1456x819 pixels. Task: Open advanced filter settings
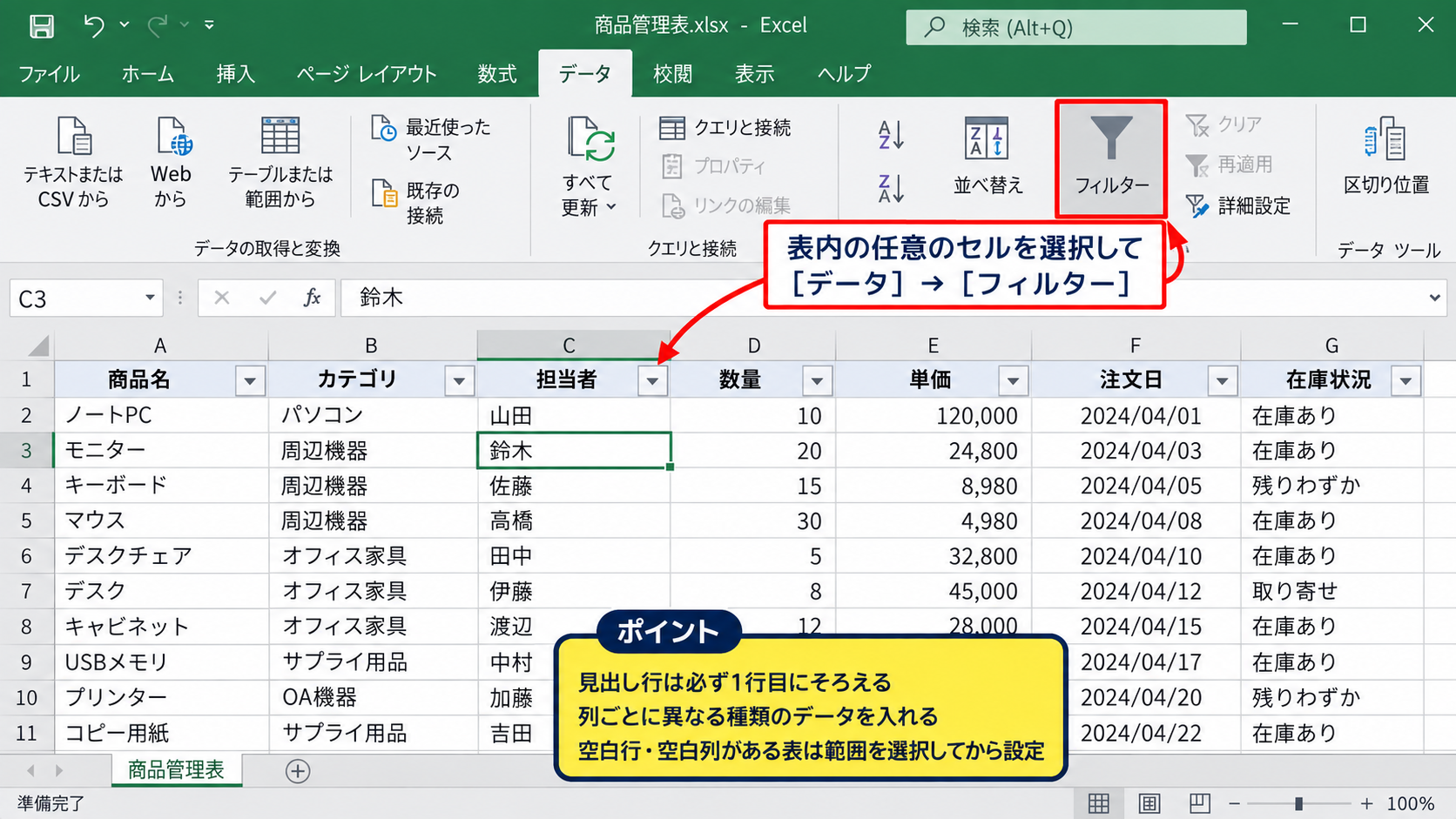pyautogui.click(x=1237, y=206)
